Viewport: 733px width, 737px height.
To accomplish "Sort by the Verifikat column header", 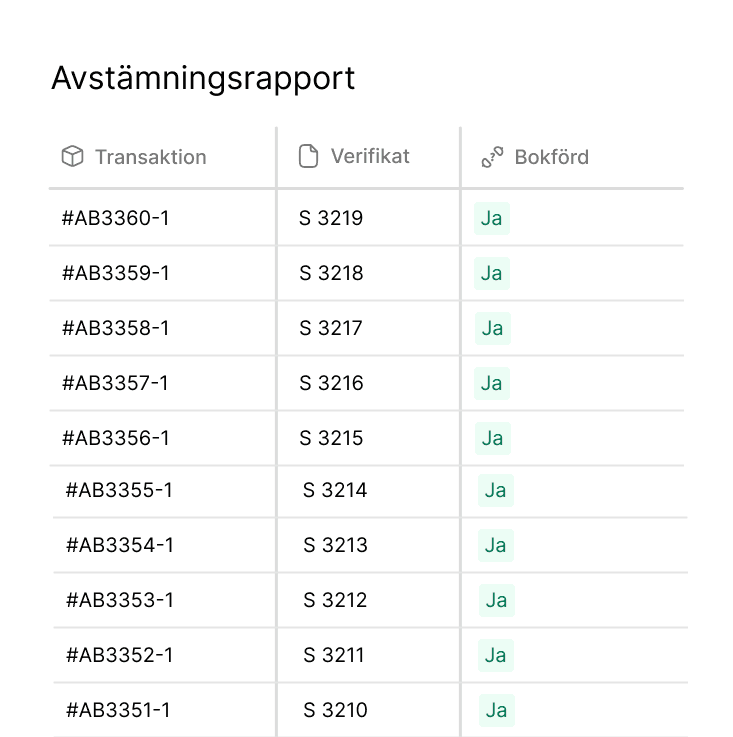I will tap(370, 156).
